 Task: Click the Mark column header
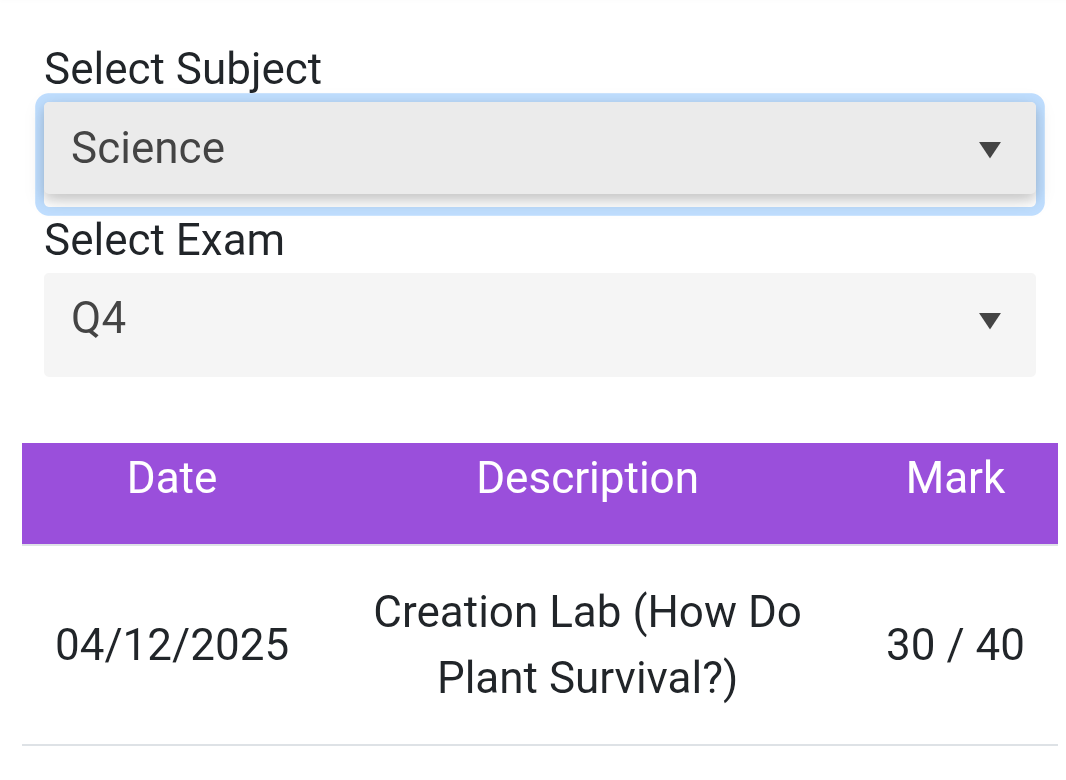click(955, 478)
